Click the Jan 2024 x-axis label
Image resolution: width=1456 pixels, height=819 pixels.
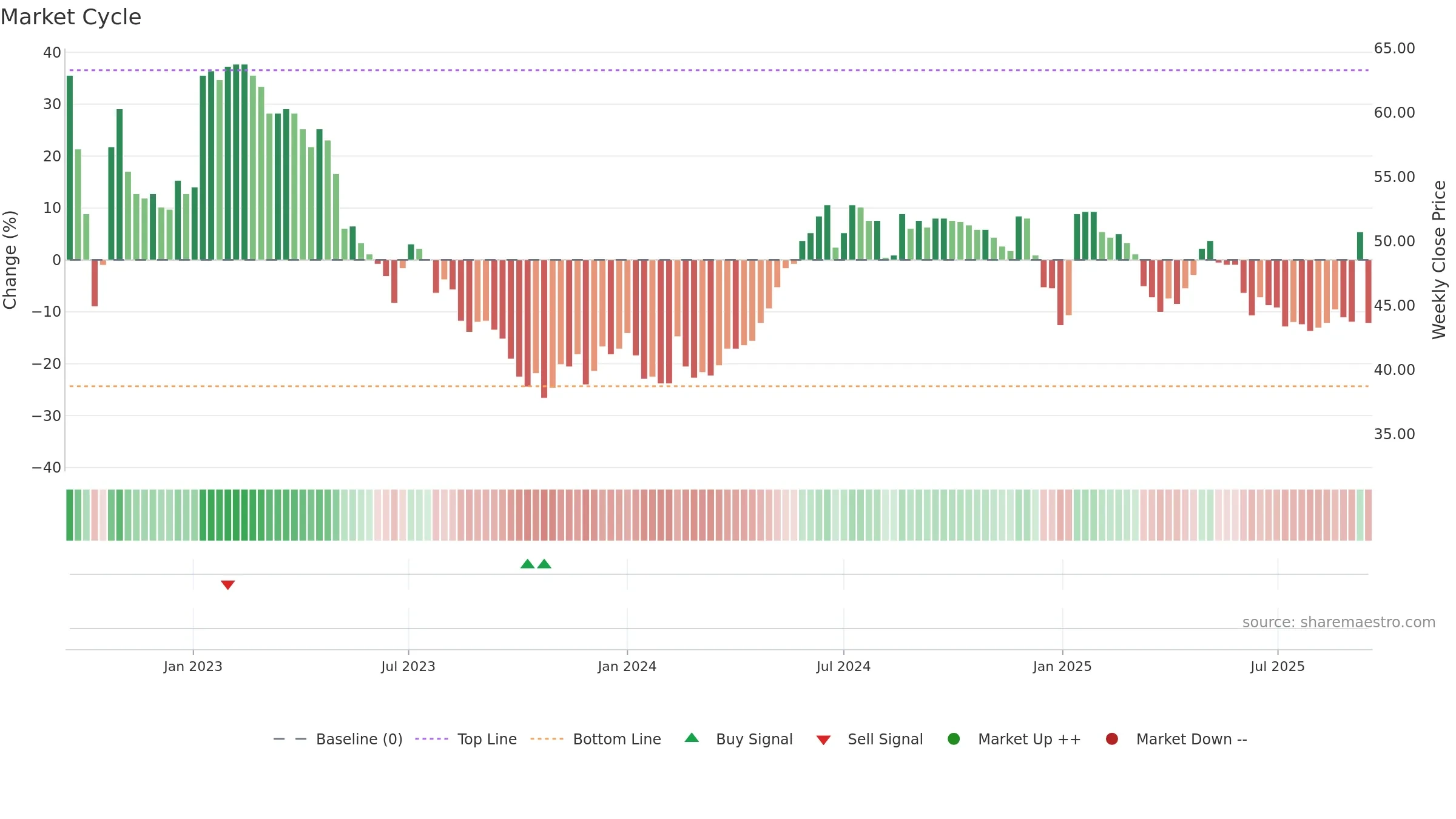627,667
